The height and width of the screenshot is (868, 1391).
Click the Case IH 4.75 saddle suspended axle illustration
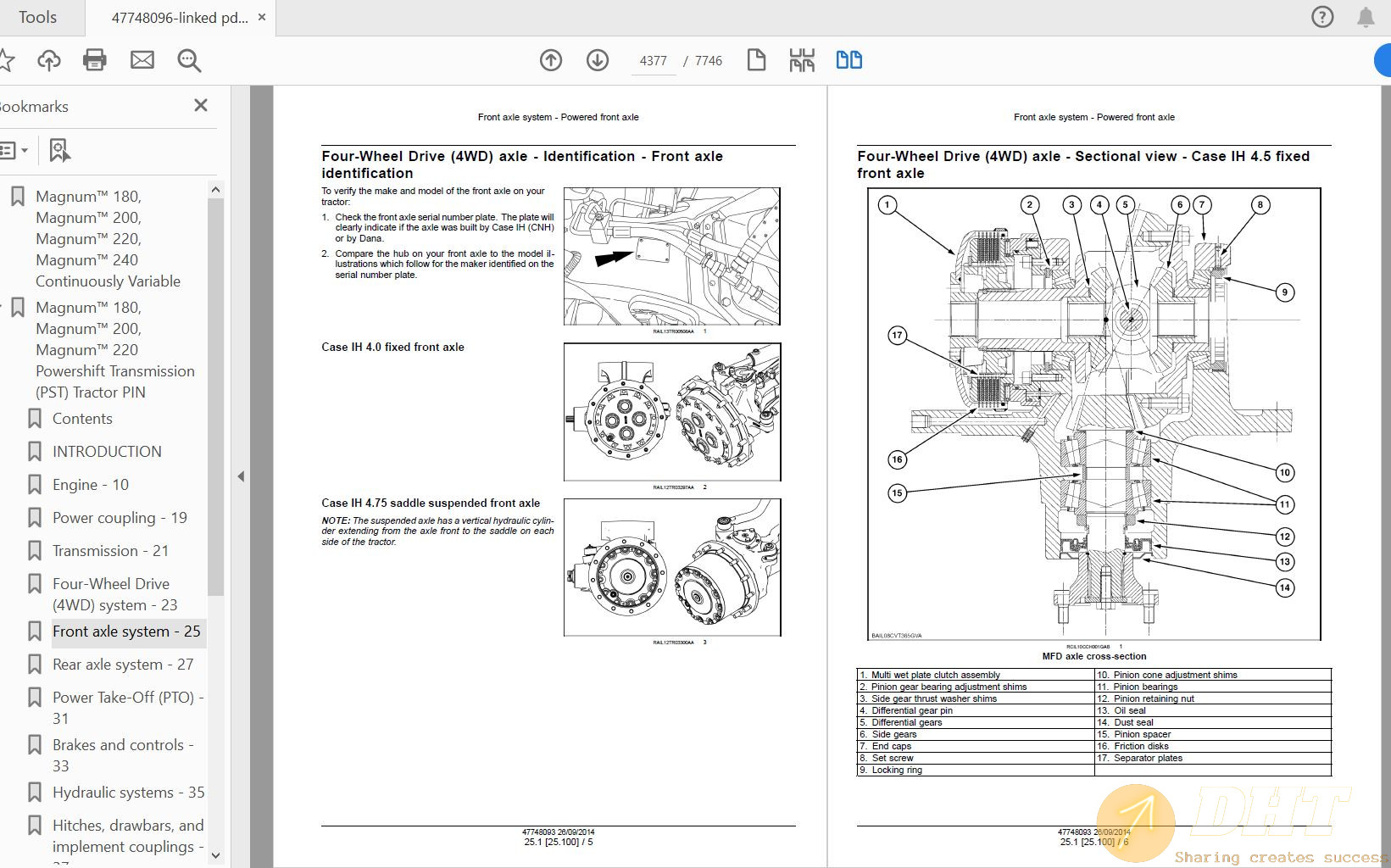pos(672,567)
